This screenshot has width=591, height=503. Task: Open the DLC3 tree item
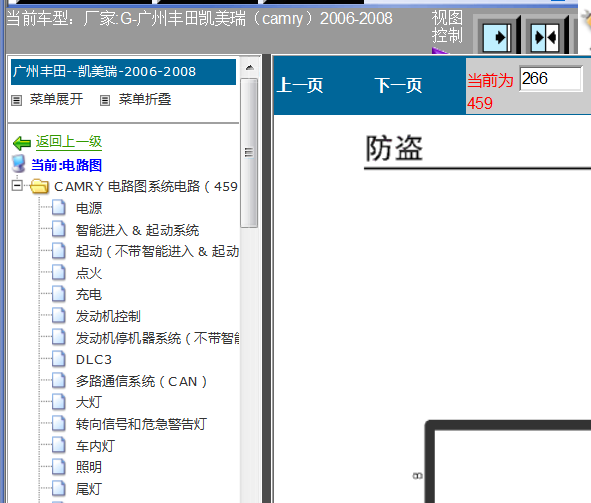[x=94, y=360]
